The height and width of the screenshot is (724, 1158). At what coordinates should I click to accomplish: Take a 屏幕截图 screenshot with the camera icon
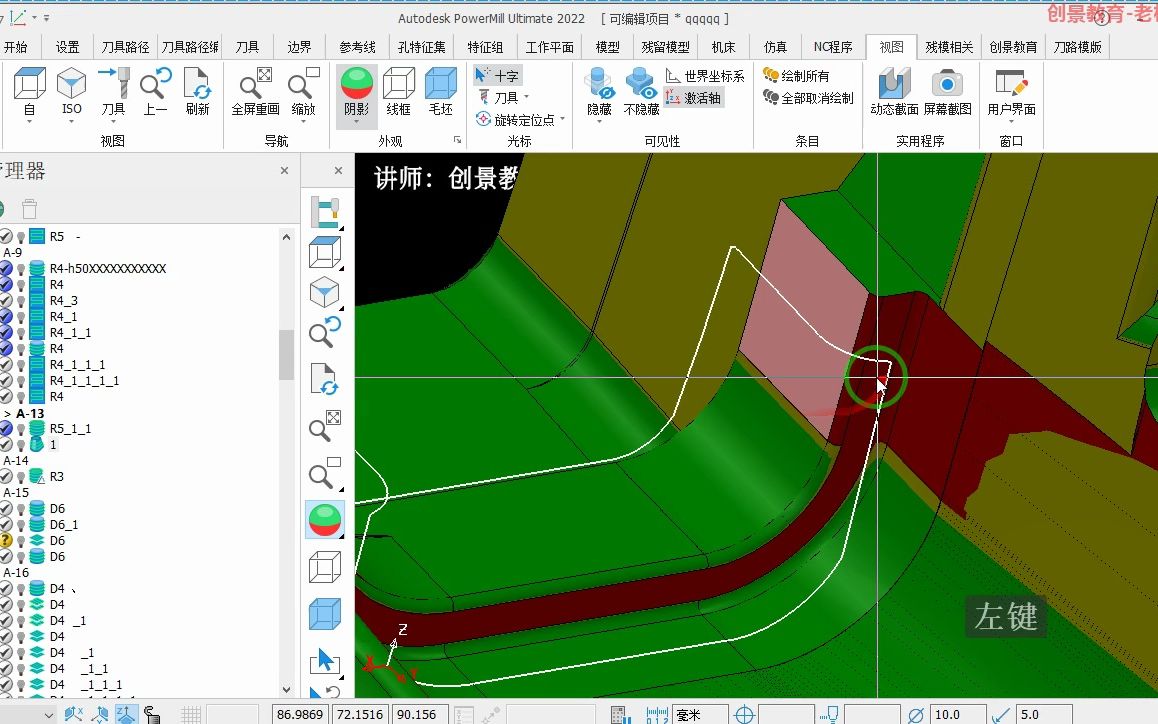click(x=948, y=91)
